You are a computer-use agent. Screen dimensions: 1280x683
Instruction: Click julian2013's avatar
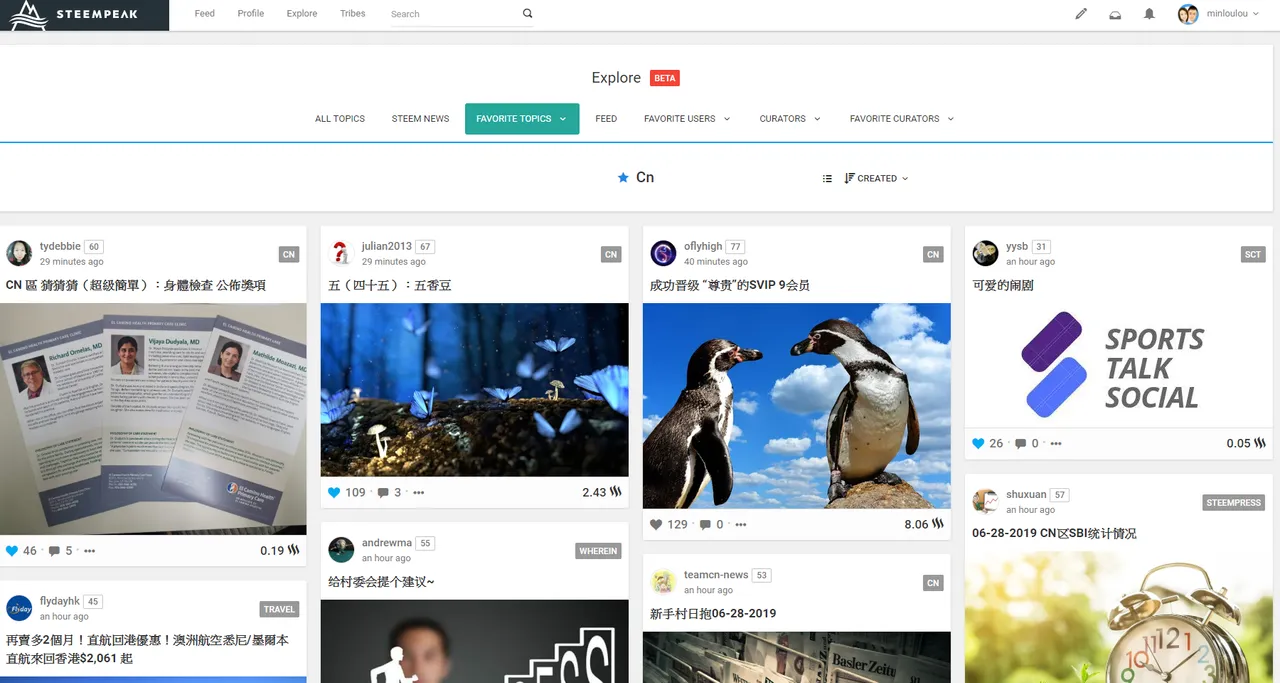click(341, 253)
